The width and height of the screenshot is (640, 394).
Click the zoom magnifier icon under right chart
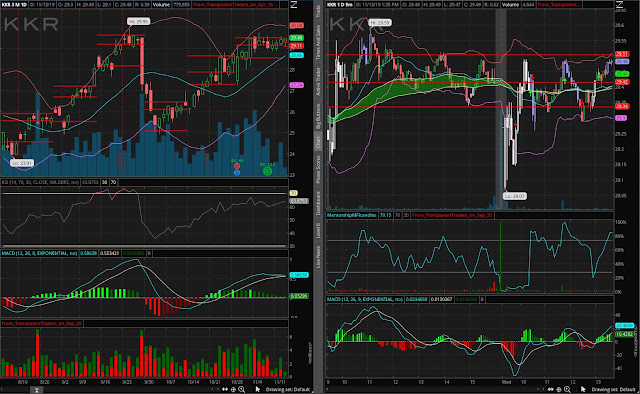pyautogui.click(x=567, y=389)
